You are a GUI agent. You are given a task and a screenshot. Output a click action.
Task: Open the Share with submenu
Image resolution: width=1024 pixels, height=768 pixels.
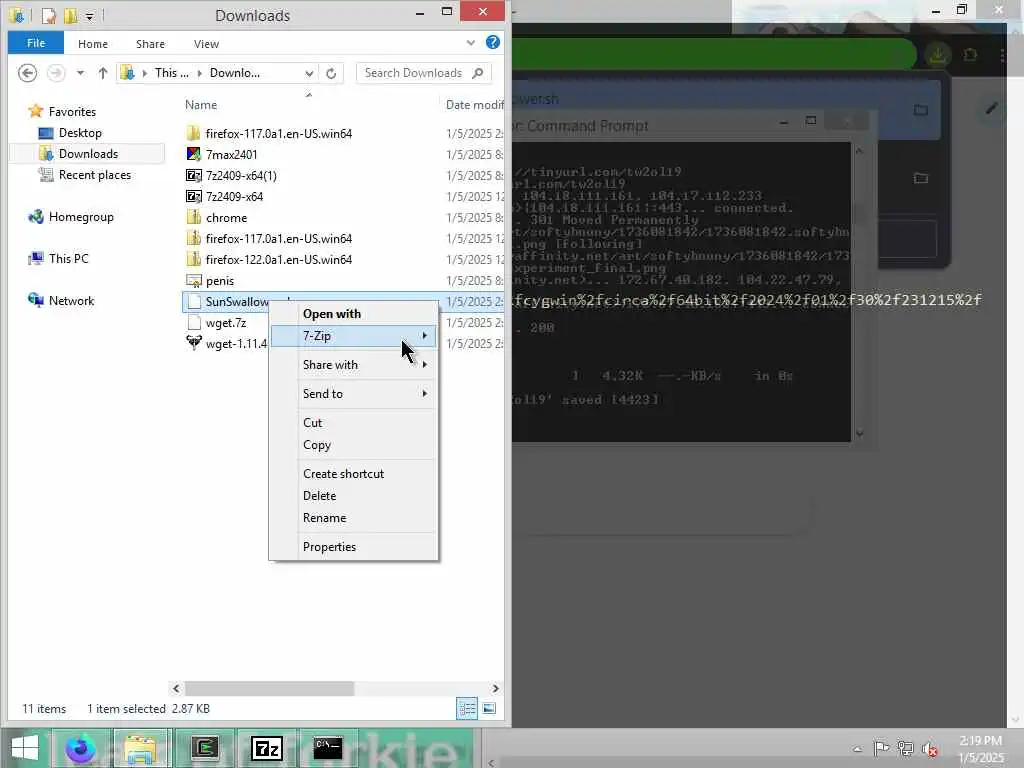[x=353, y=364]
